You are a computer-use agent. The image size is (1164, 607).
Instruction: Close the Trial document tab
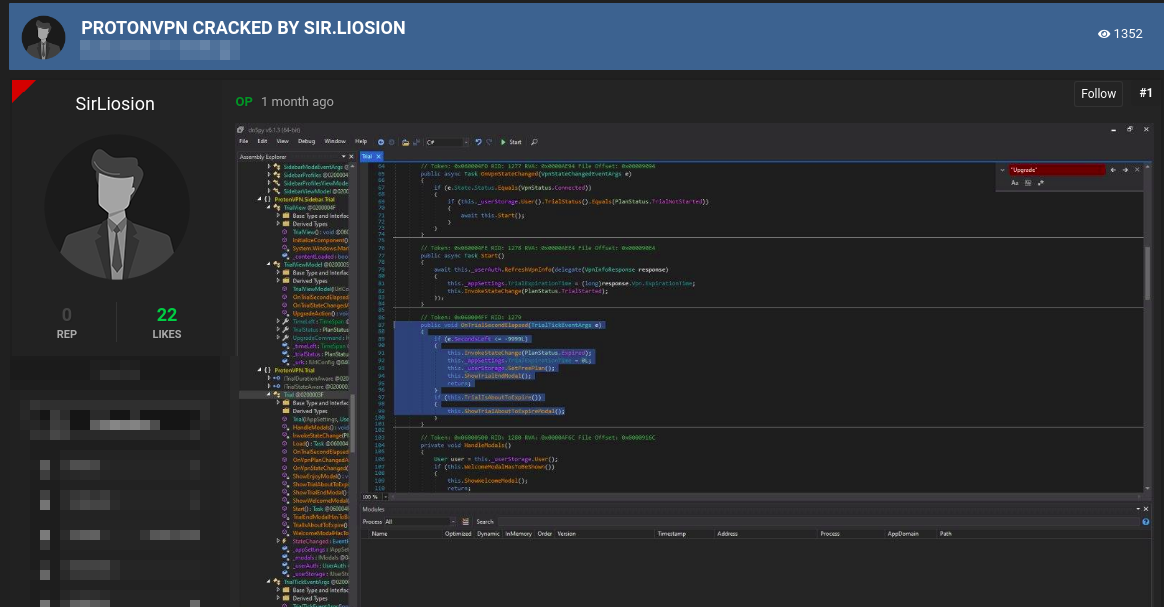click(x=378, y=157)
